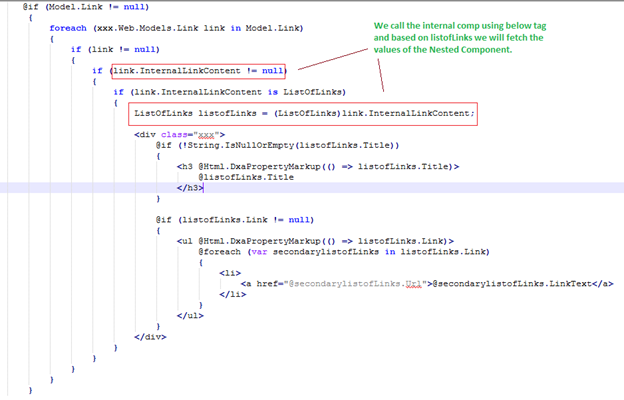Click the closing "</h3>" tag
The image size is (624, 400).
click(x=190, y=188)
